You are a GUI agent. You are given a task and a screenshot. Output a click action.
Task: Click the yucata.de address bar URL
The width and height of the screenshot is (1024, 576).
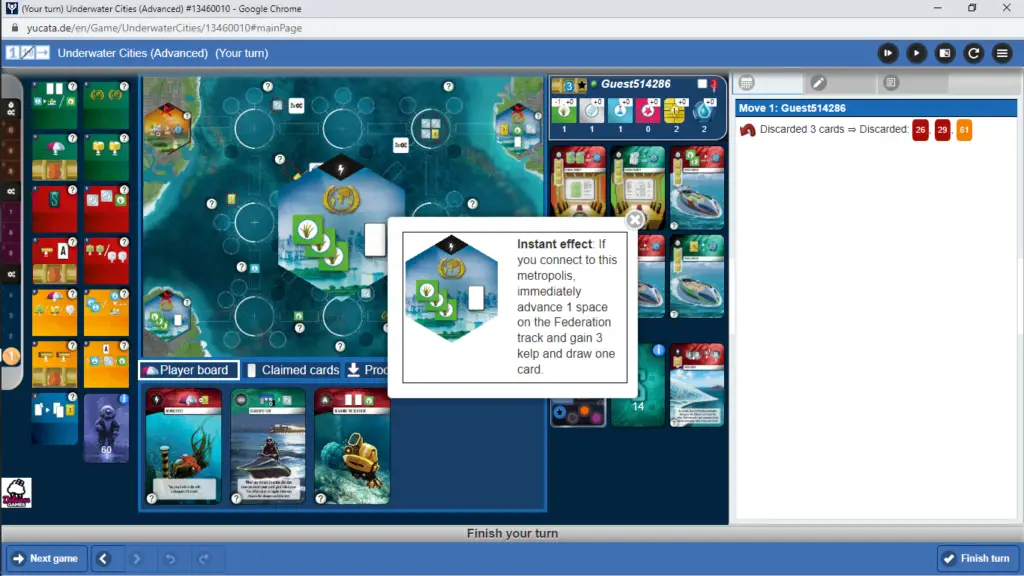(x=164, y=28)
